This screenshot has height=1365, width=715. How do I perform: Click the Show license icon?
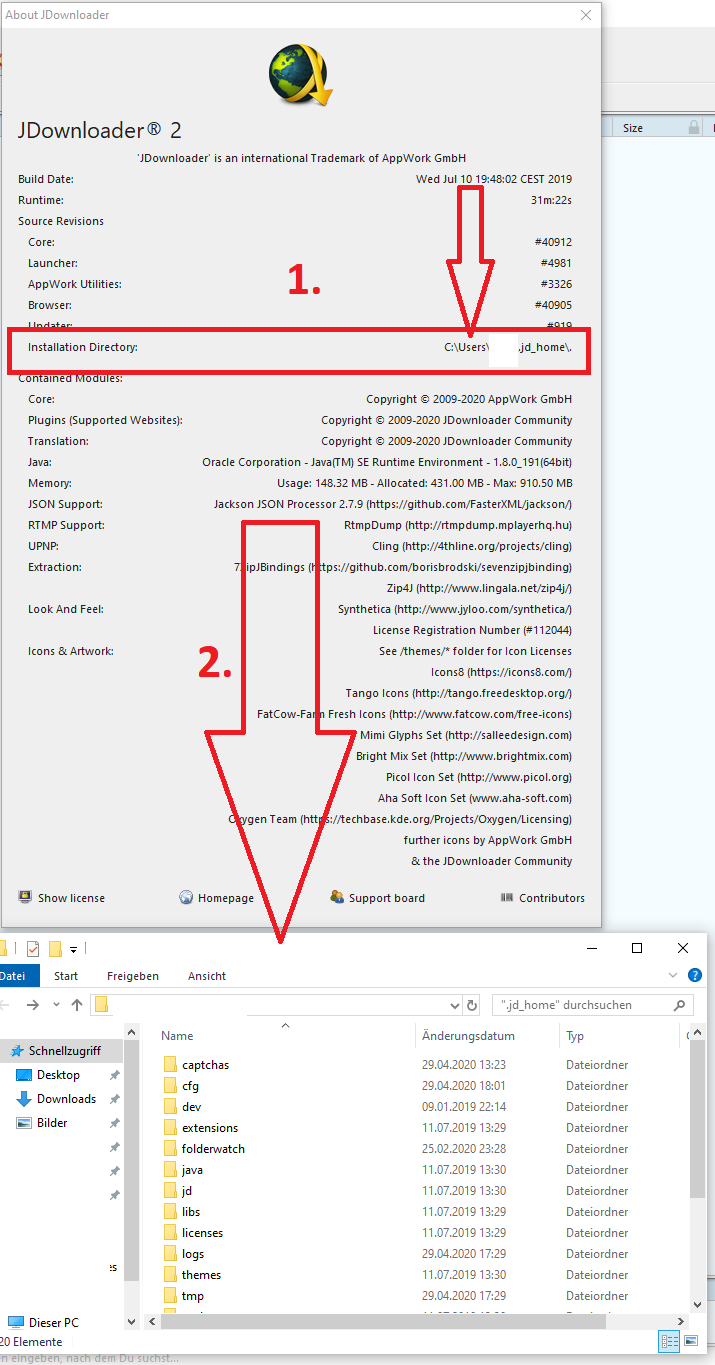click(25, 897)
